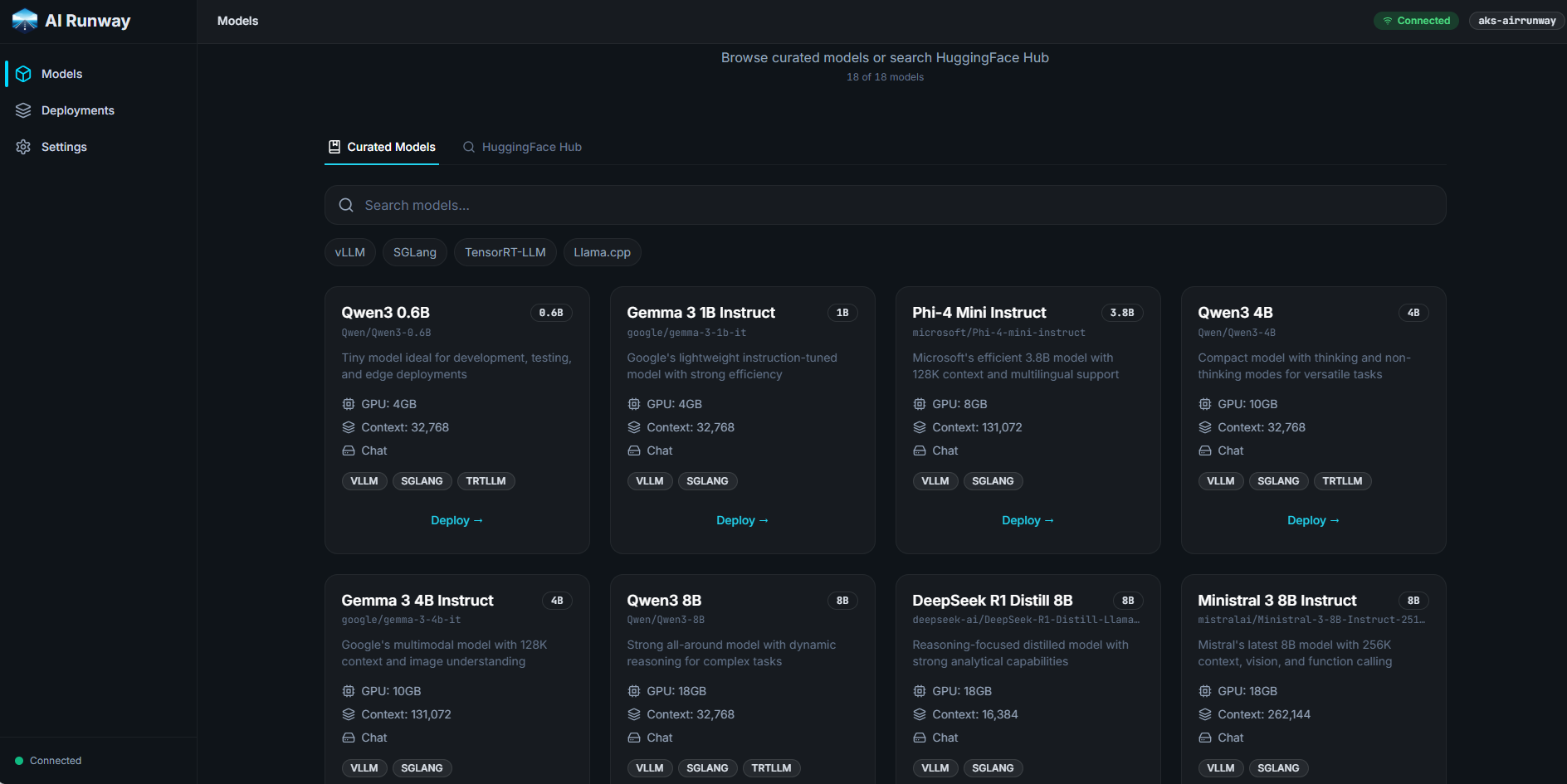Click the green status dot beside Connected in sidebar
Screen dimensions: 1567x784
19,761
